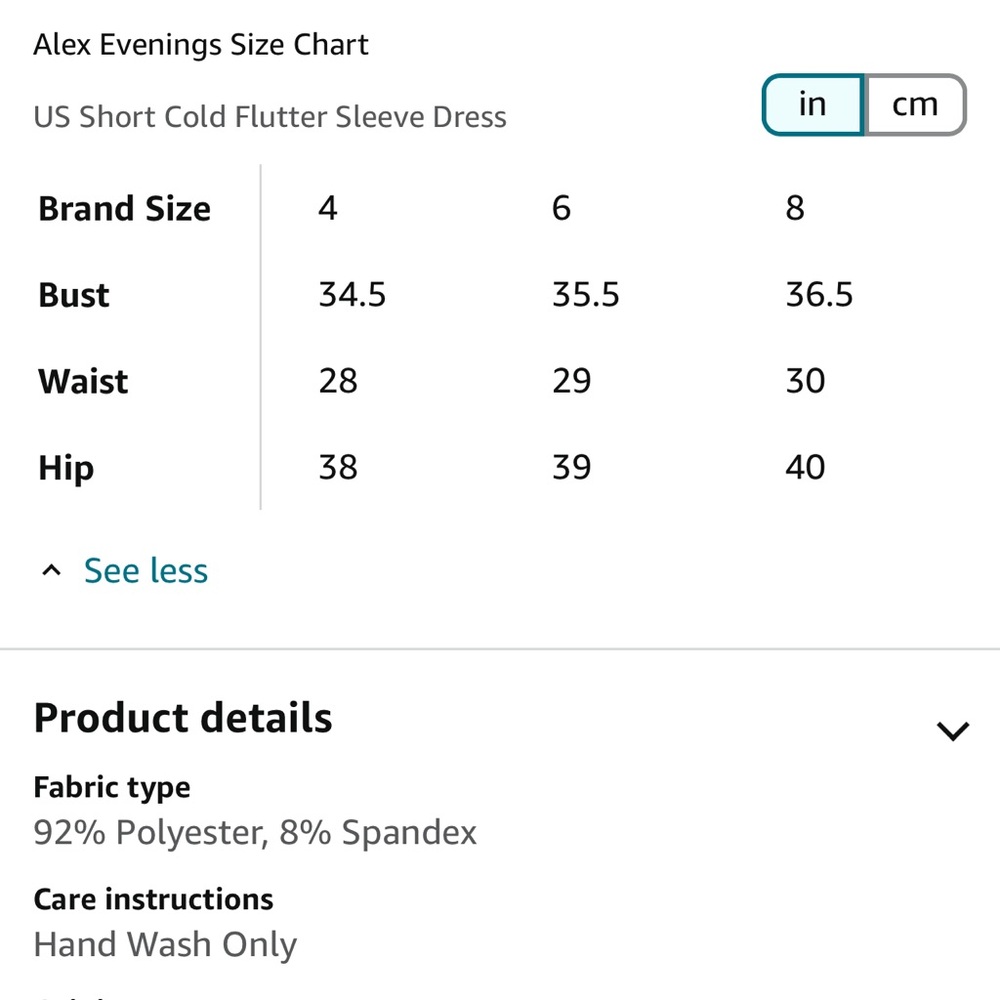Select brand size 6 column header
Image resolution: width=1000 pixels, height=1000 pixels.
pos(561,208)
